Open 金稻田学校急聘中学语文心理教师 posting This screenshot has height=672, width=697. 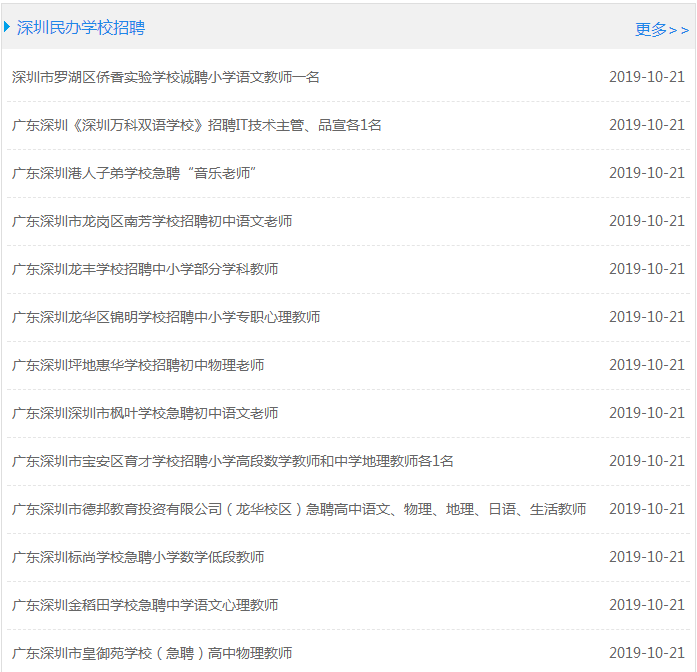(x=145, y=605)
